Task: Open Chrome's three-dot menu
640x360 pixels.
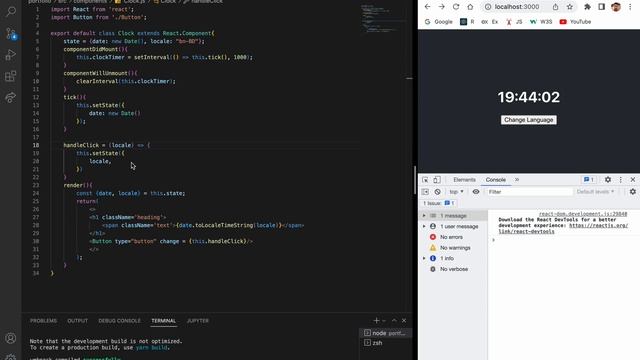Action: point(631,7)
